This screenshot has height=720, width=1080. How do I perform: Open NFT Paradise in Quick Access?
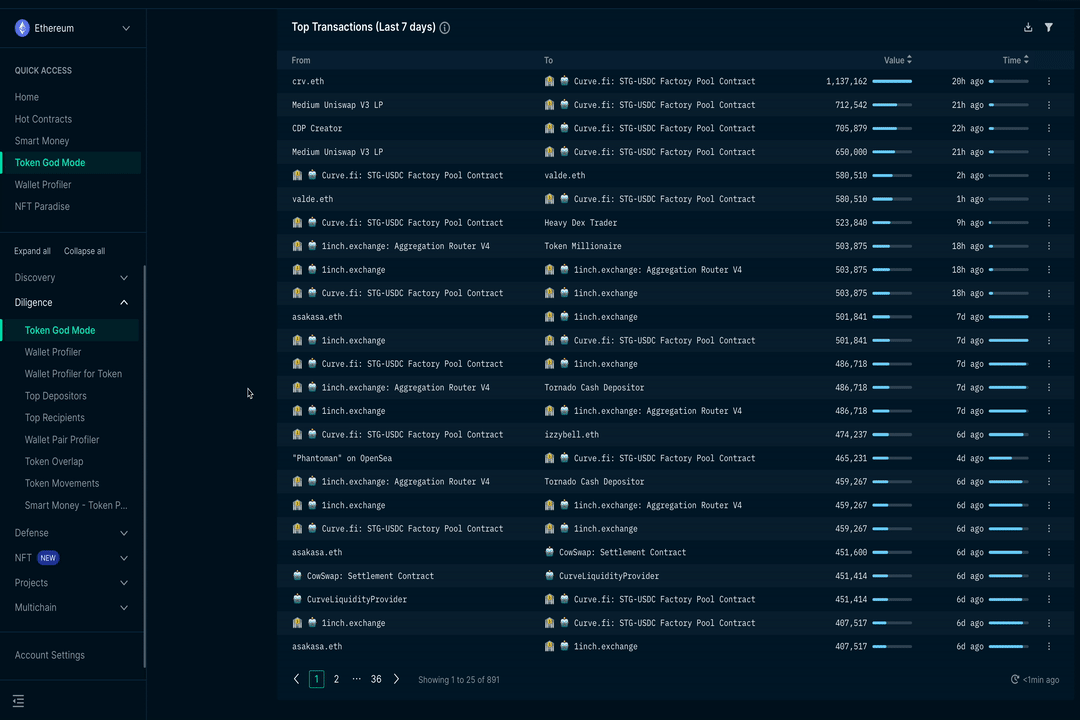pos(42,207)
